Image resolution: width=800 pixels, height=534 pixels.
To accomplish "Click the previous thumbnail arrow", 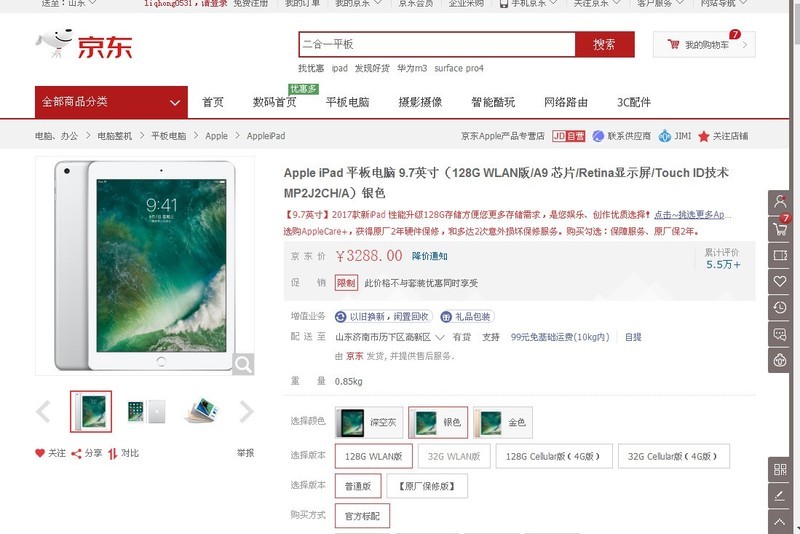I will 44,412.
